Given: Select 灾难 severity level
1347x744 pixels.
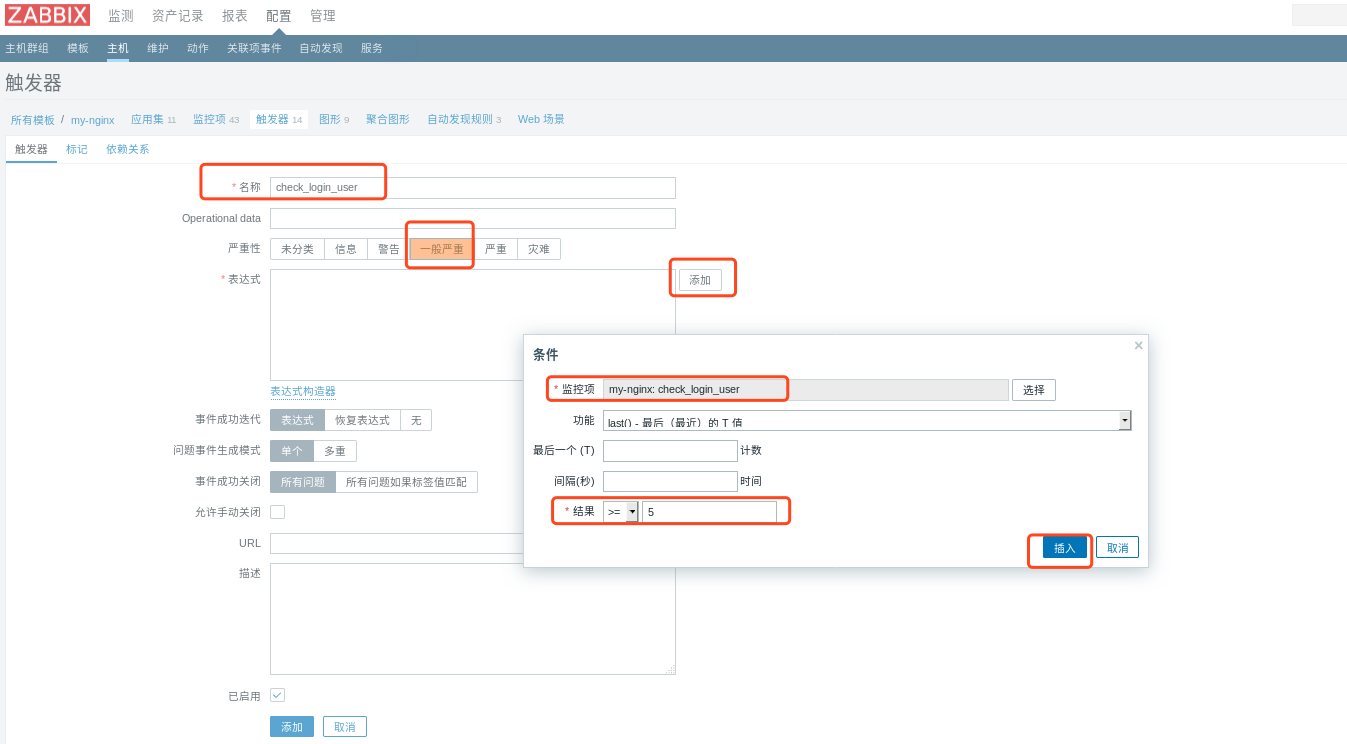Looking at the screenshot, I should click(x=540, y=248).
